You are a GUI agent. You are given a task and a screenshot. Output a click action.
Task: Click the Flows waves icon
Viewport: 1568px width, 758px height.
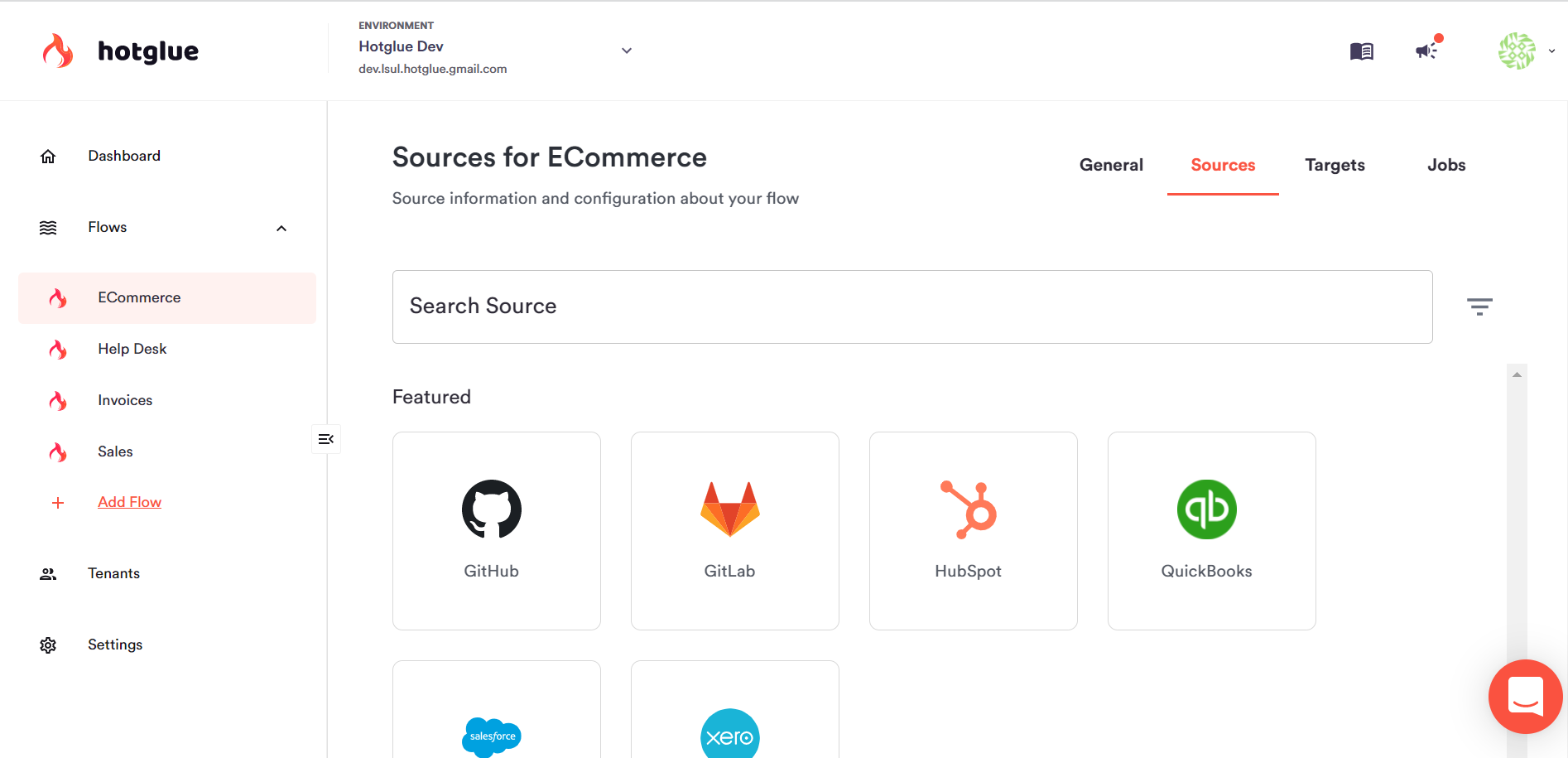pyautogui.click(x=48, y=228)
